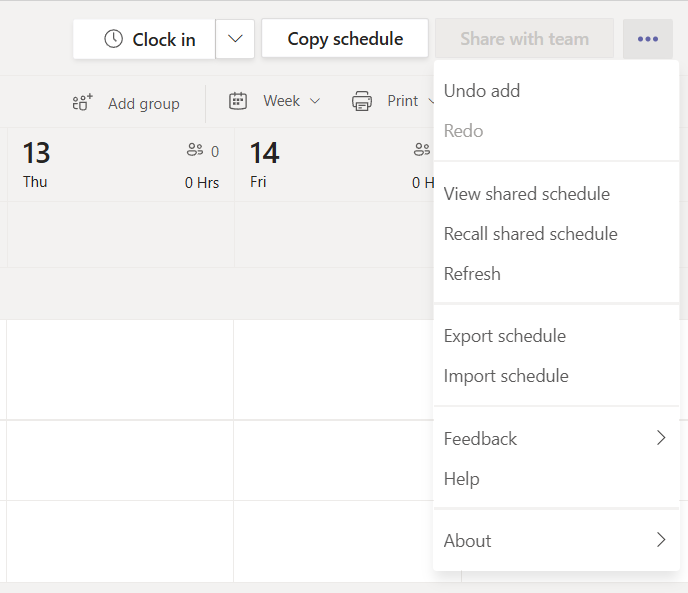Click Refresh in the menu
This screenshot has width=688, height=593.
(x=472, y=274)
